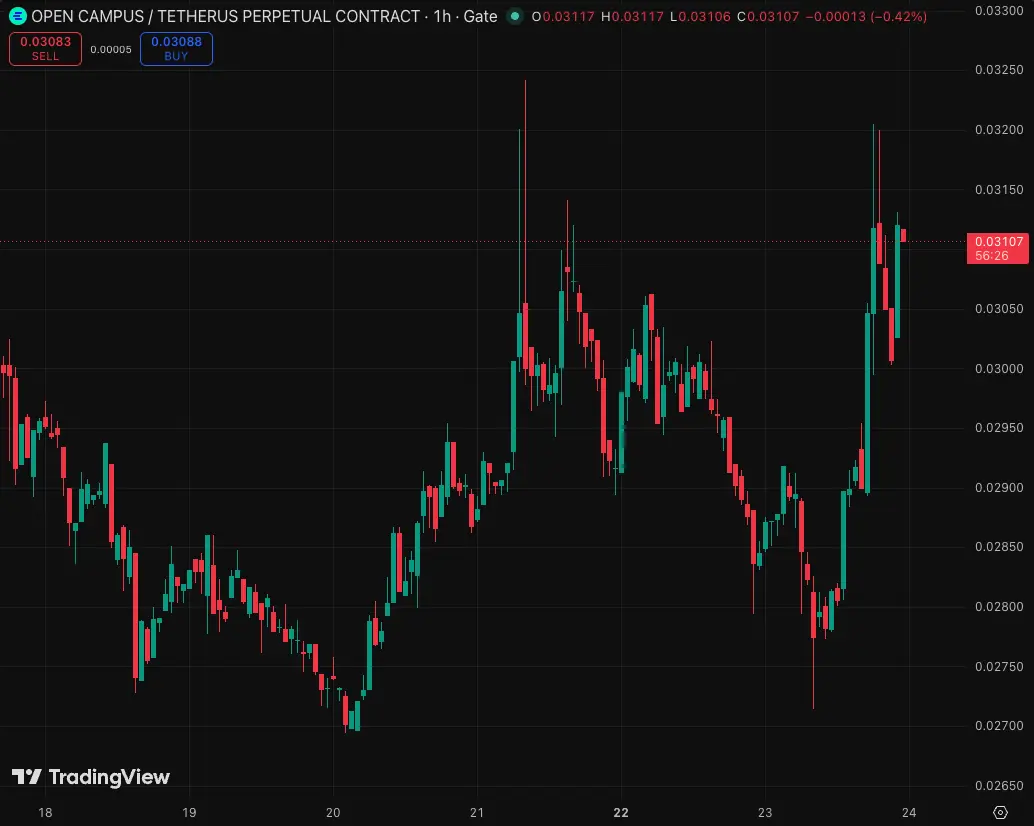Viewport: 1034px width, 826px height.
Task: Select the 0.03200 price axis label
Action: (998, 130)
